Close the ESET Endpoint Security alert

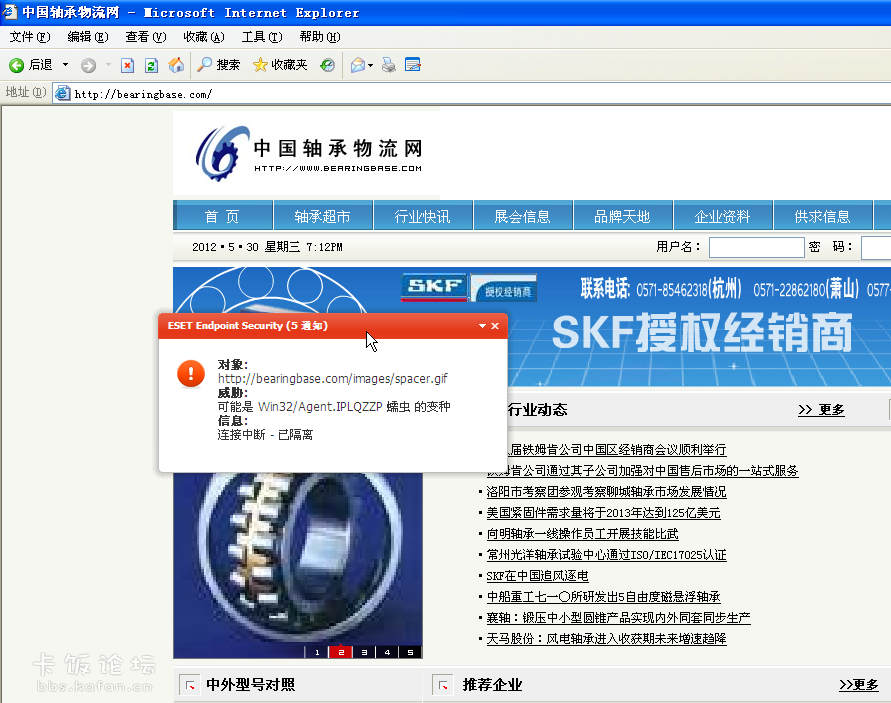[495, 326]
